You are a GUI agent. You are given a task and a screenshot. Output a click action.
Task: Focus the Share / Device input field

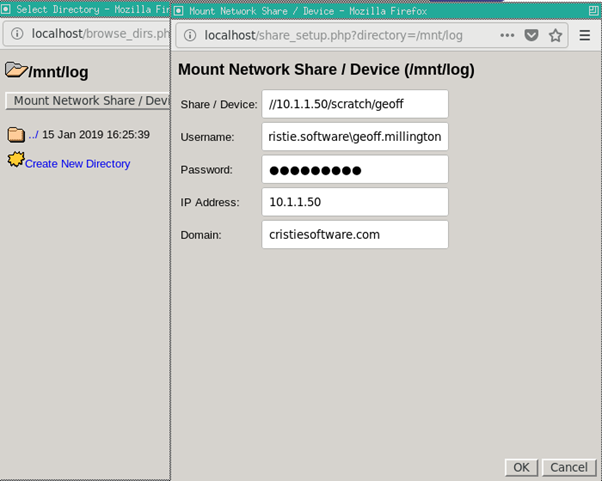pyautogui.click(x=354, y=104)
